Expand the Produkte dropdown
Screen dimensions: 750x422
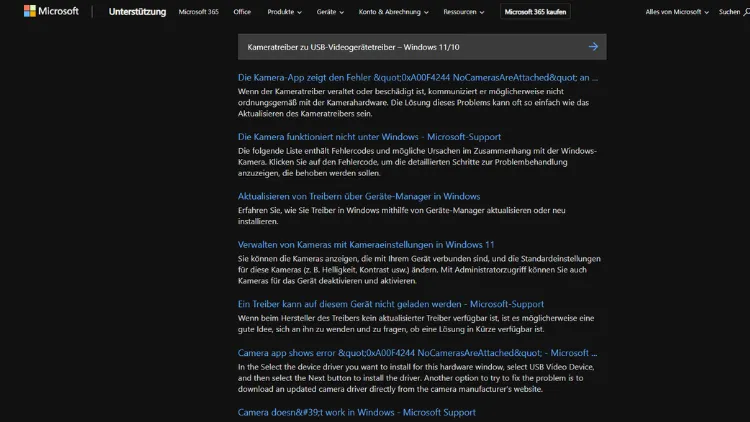point(285,12)
